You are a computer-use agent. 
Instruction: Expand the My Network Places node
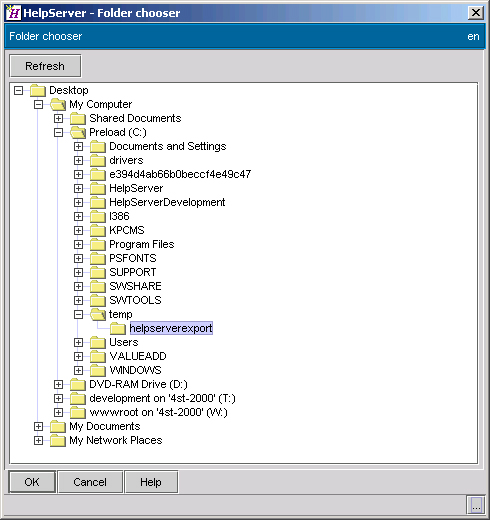38,440
